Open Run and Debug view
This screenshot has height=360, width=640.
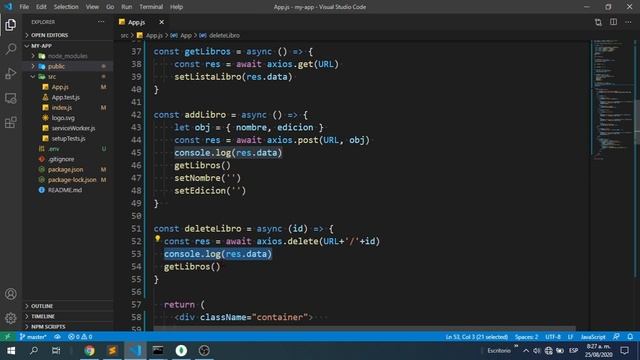click(x=11, y=73)
